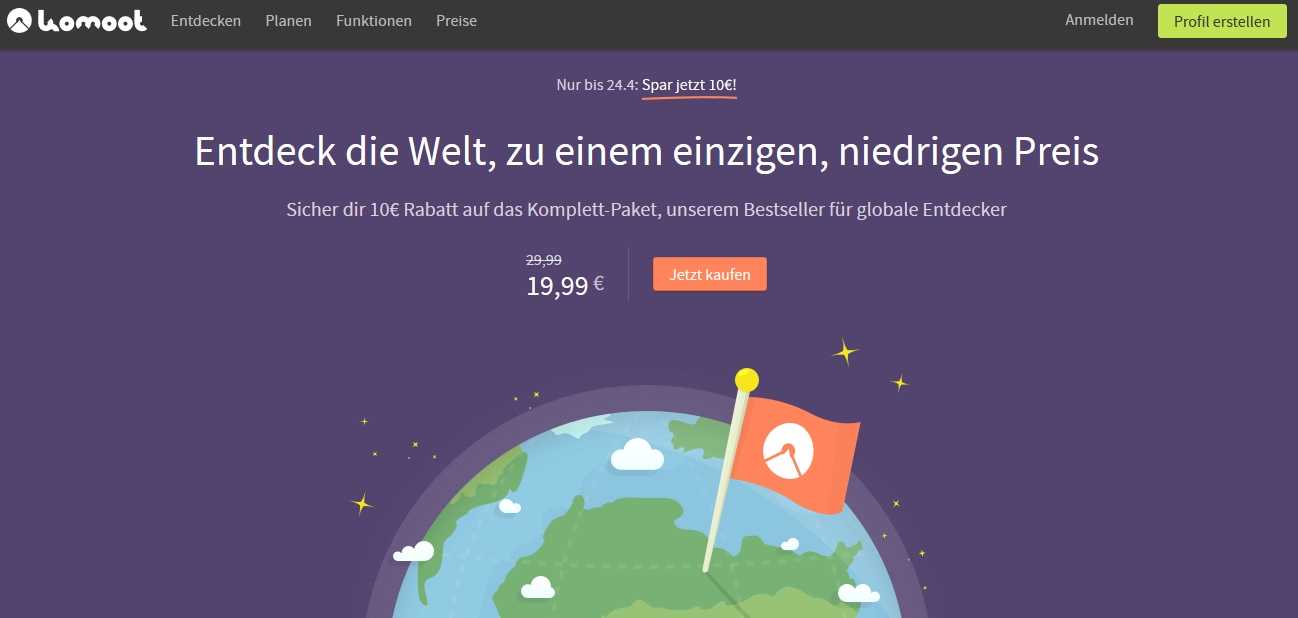Click the big yellow star near the flag

[x=846, y=352]
